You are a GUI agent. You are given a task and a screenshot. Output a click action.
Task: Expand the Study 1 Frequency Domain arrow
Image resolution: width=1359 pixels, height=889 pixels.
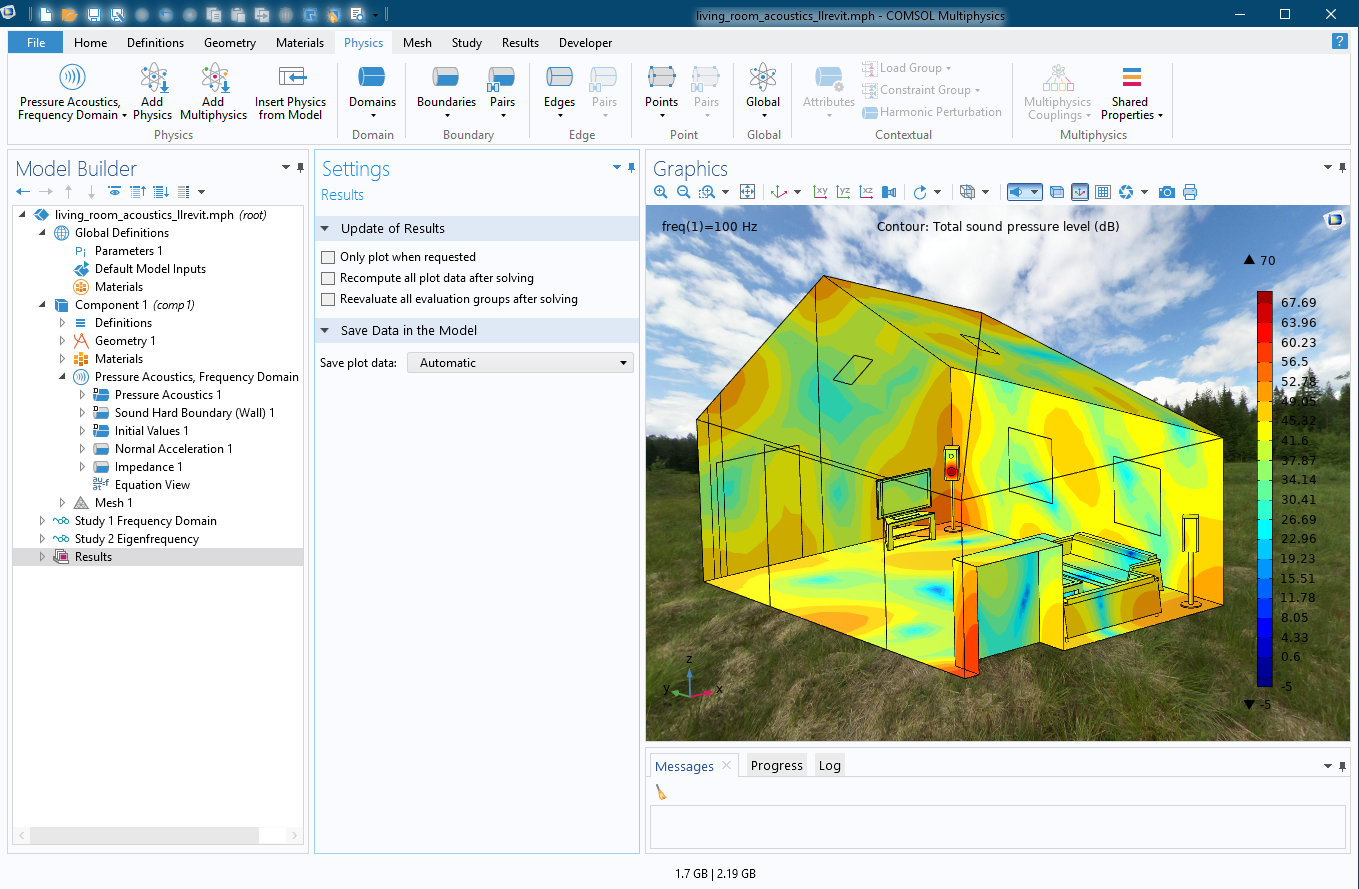click(42, 521)
